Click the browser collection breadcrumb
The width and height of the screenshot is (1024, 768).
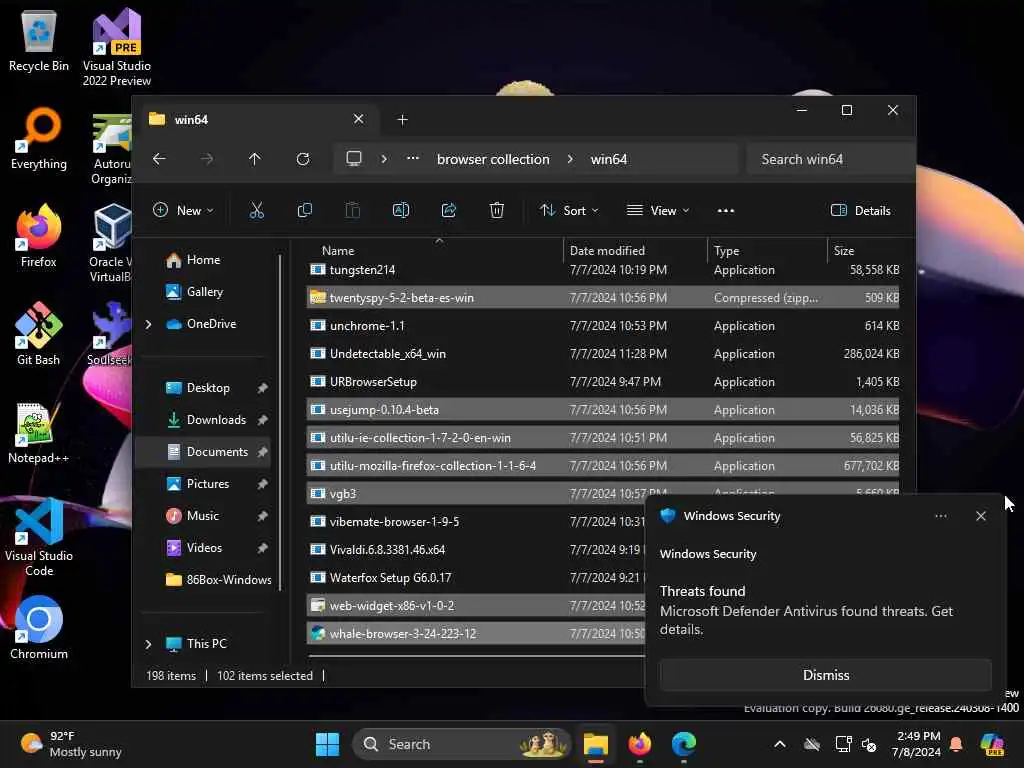[x=493, y=159]
